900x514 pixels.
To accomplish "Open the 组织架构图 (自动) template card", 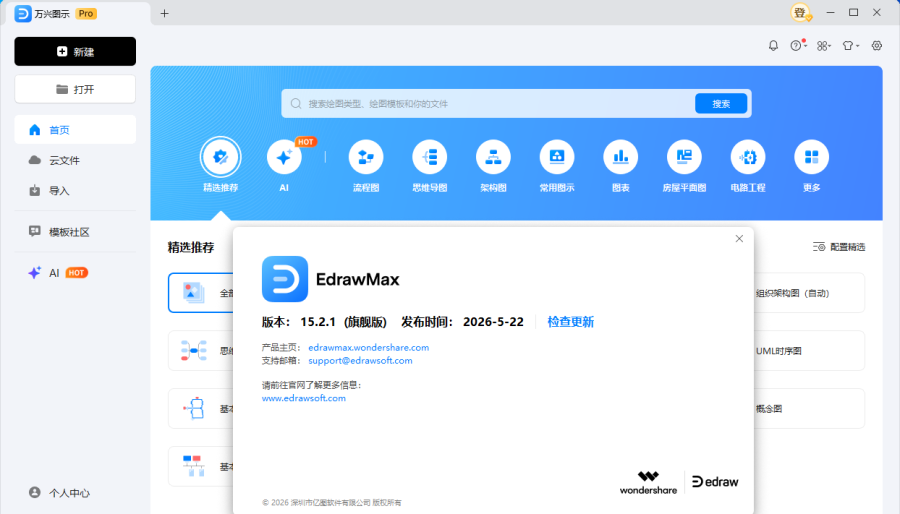I will click(809, 293).
